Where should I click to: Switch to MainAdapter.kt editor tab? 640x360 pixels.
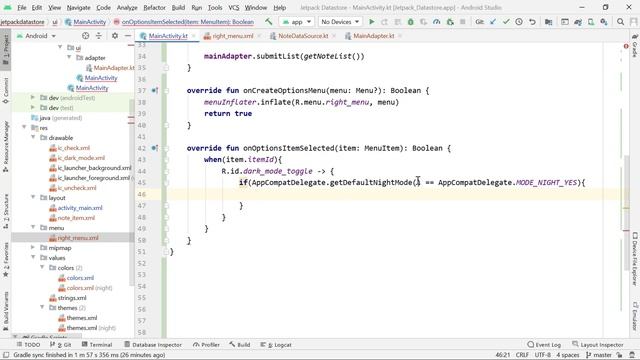click(373, 36)
